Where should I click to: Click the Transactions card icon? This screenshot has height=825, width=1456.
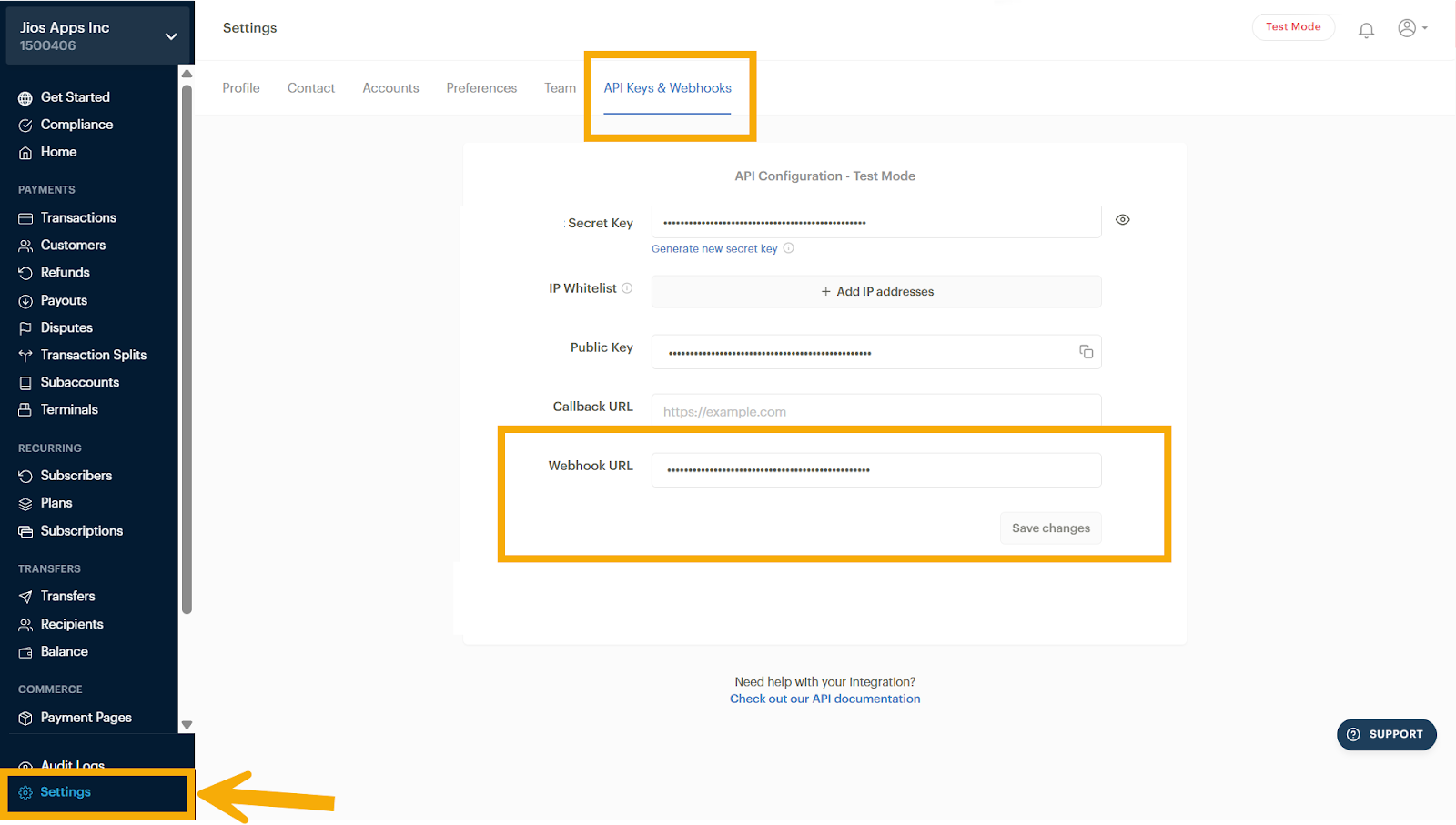coord(25,218)
